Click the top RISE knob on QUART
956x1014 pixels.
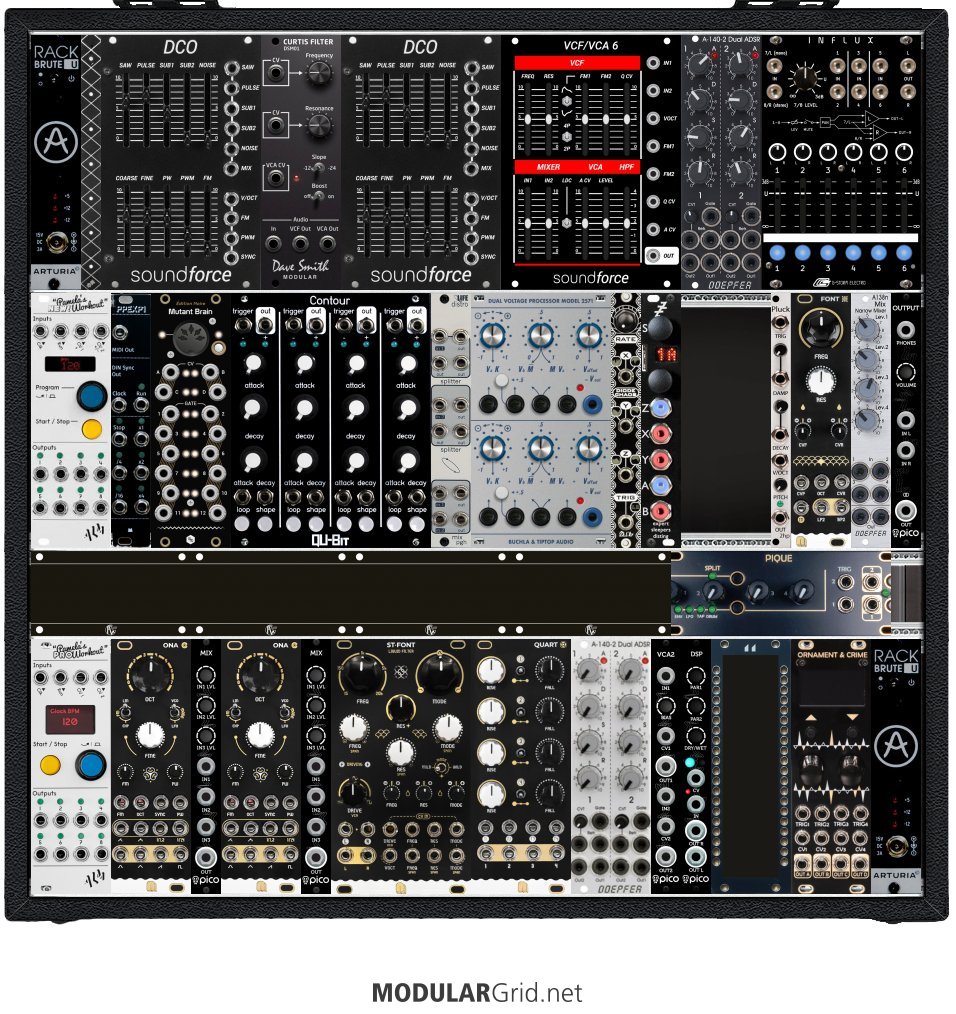tap(491, 671)
